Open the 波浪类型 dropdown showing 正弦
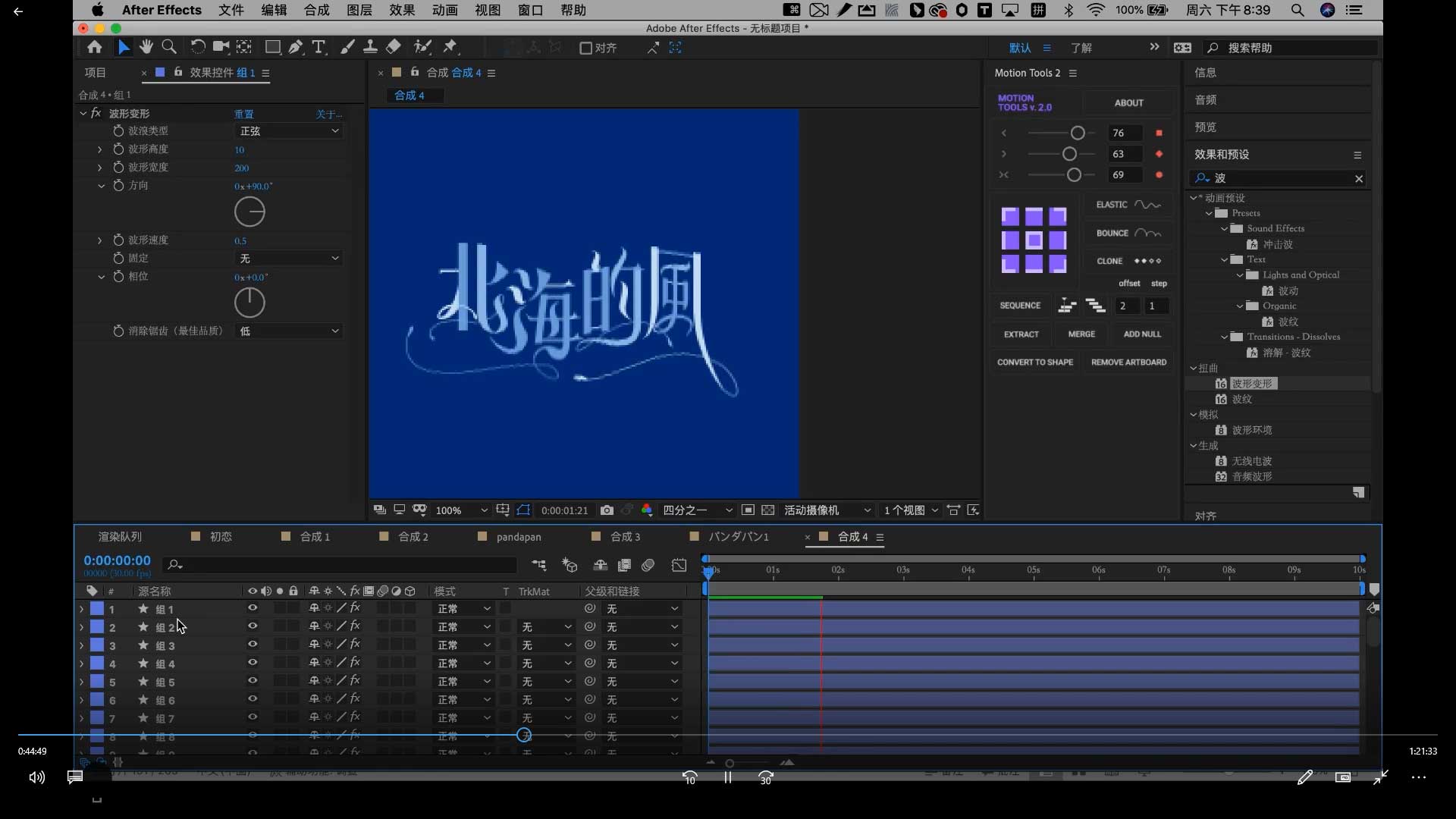1456x819 pixels. pyautogui.click(x=289, y=131)
